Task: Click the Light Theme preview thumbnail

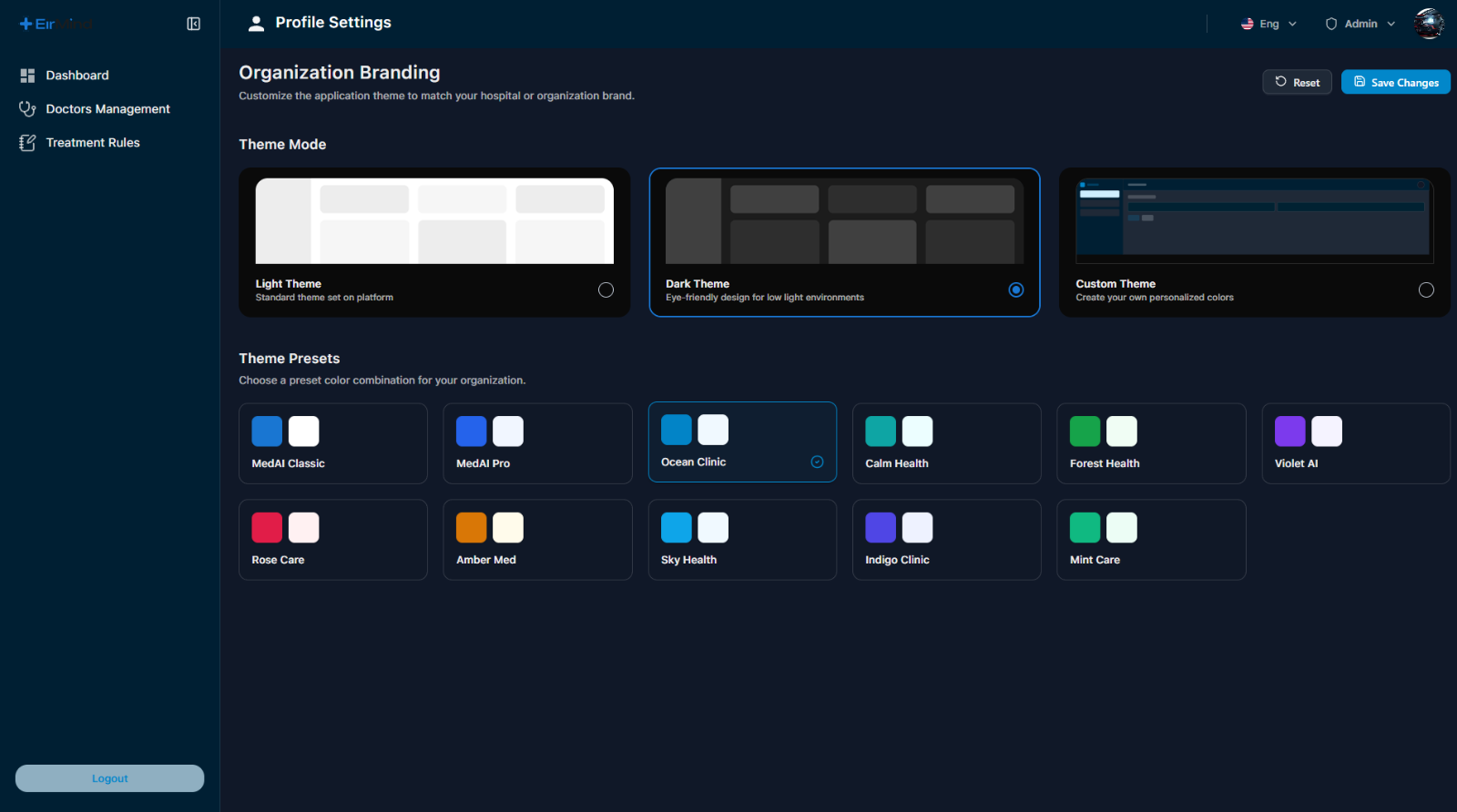Action: coord(434,221)
